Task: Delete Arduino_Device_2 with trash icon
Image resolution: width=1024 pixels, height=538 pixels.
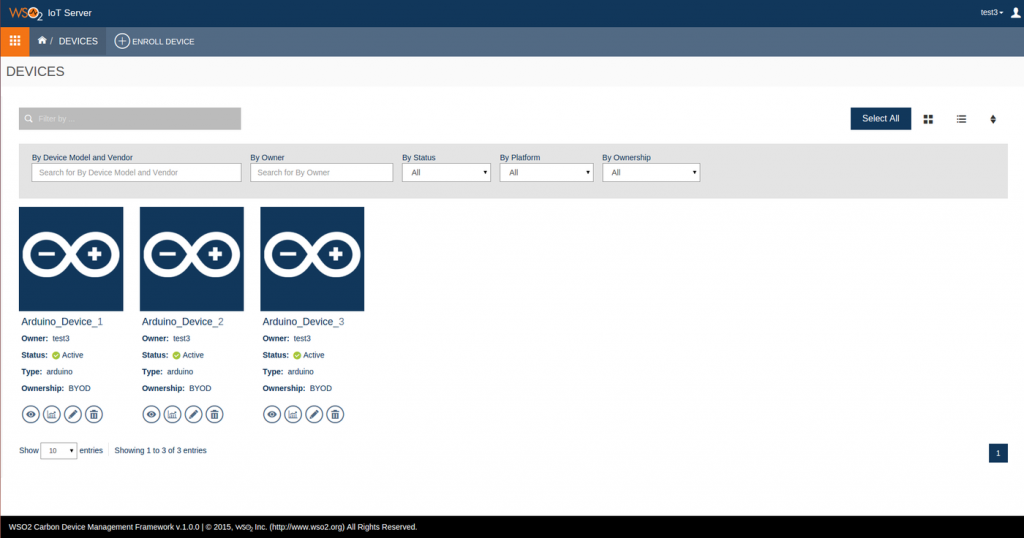Action: pos(214,414)
